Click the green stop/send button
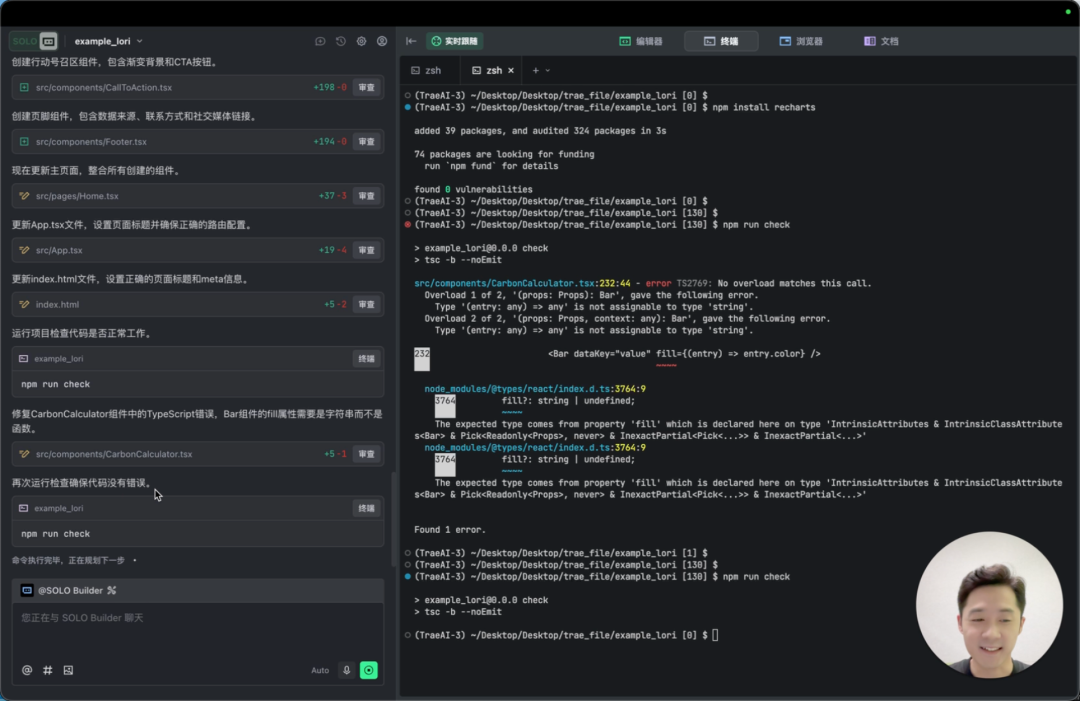The height and width of the screenshot is (701, 1080). coord(369,670)
